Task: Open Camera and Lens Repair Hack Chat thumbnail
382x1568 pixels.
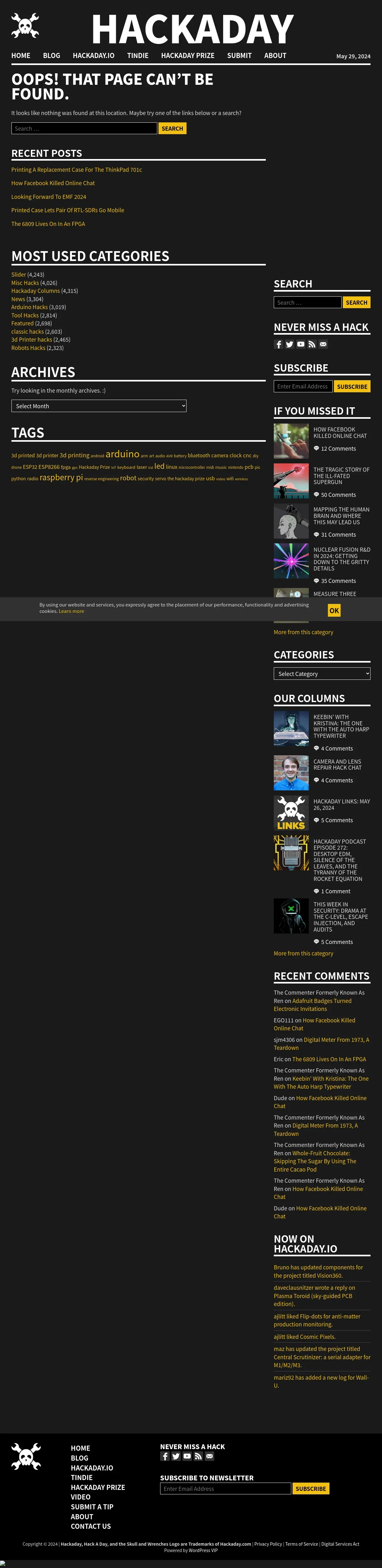Action: coord(291,774)
